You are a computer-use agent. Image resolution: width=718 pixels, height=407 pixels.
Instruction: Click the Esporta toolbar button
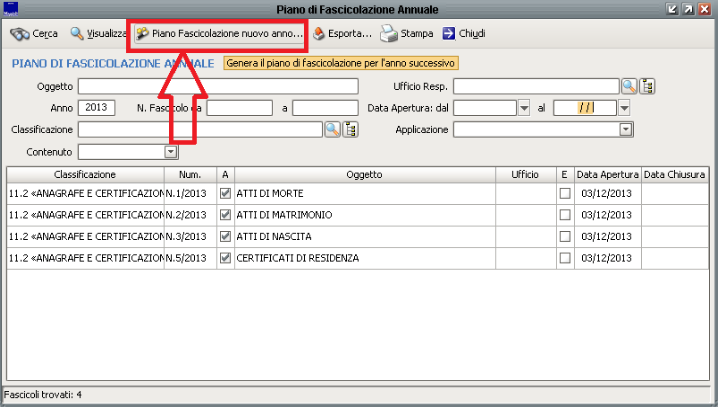(342, 33)
